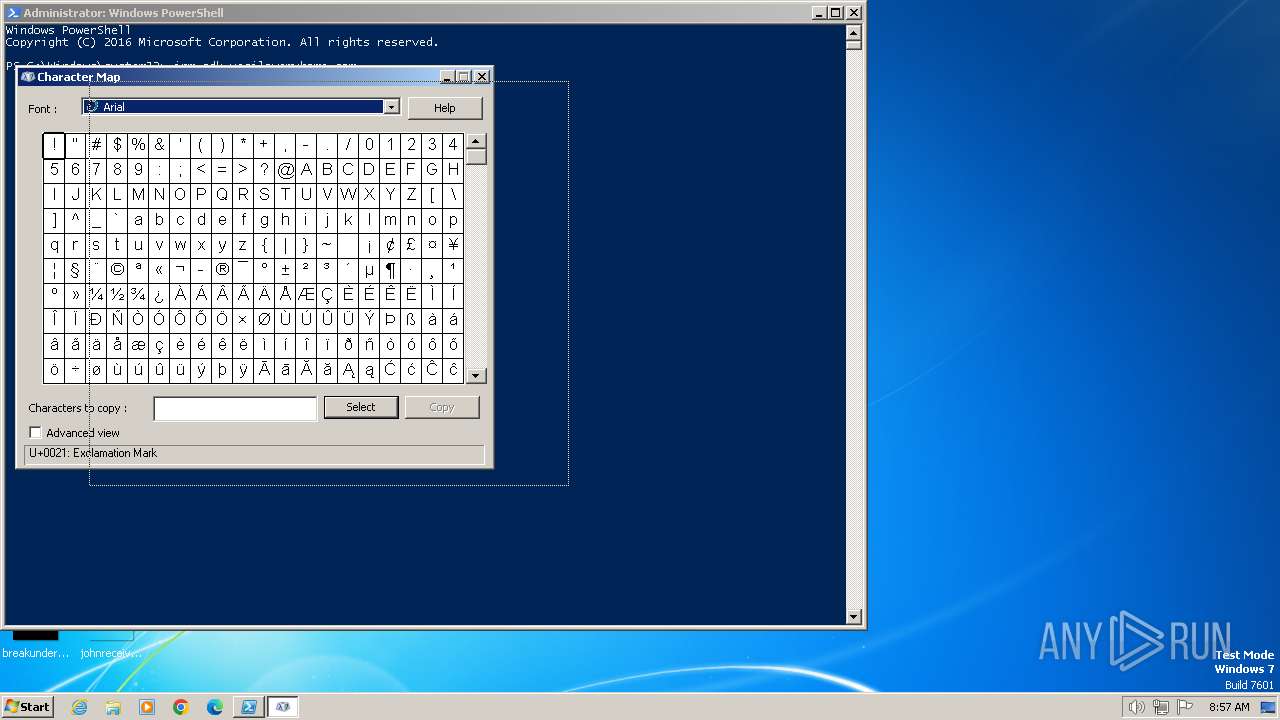Select the multiplication × sign
This screenshot has height=720, width=1280.
(243, 320)
